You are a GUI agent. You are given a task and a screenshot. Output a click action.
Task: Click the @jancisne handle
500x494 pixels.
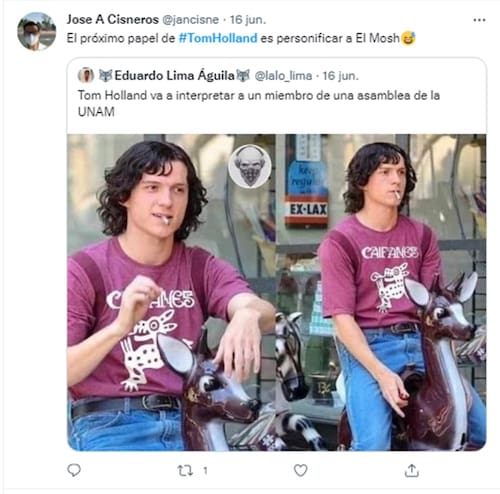point(190,20)
